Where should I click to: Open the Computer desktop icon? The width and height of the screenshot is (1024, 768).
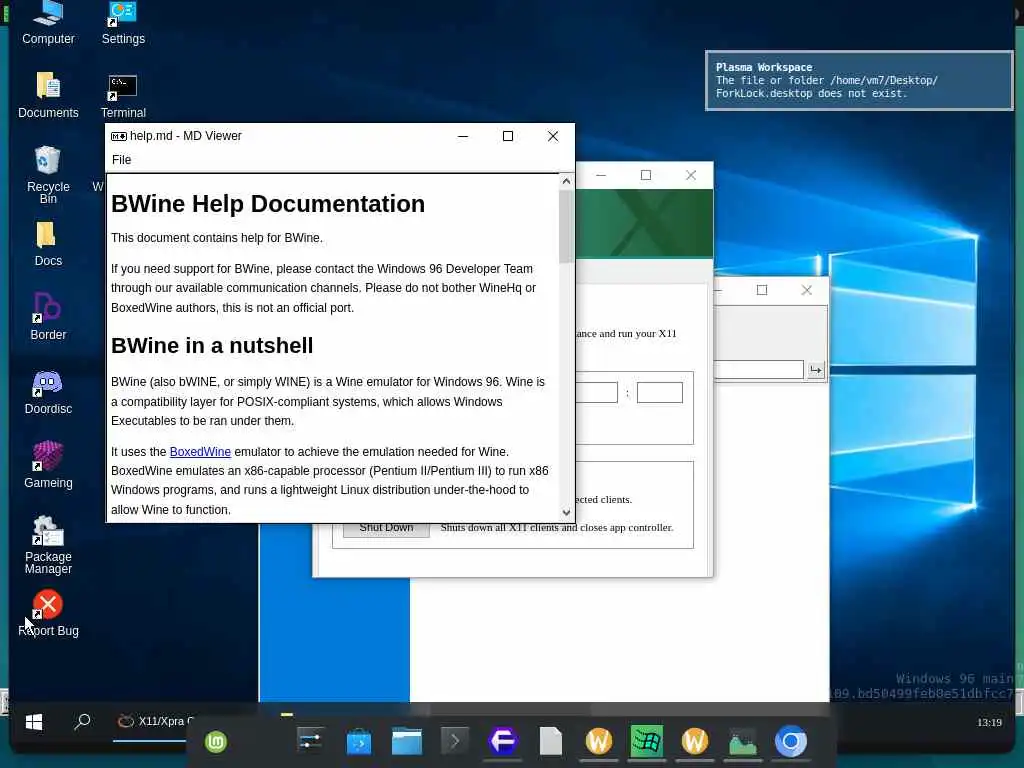48,25
